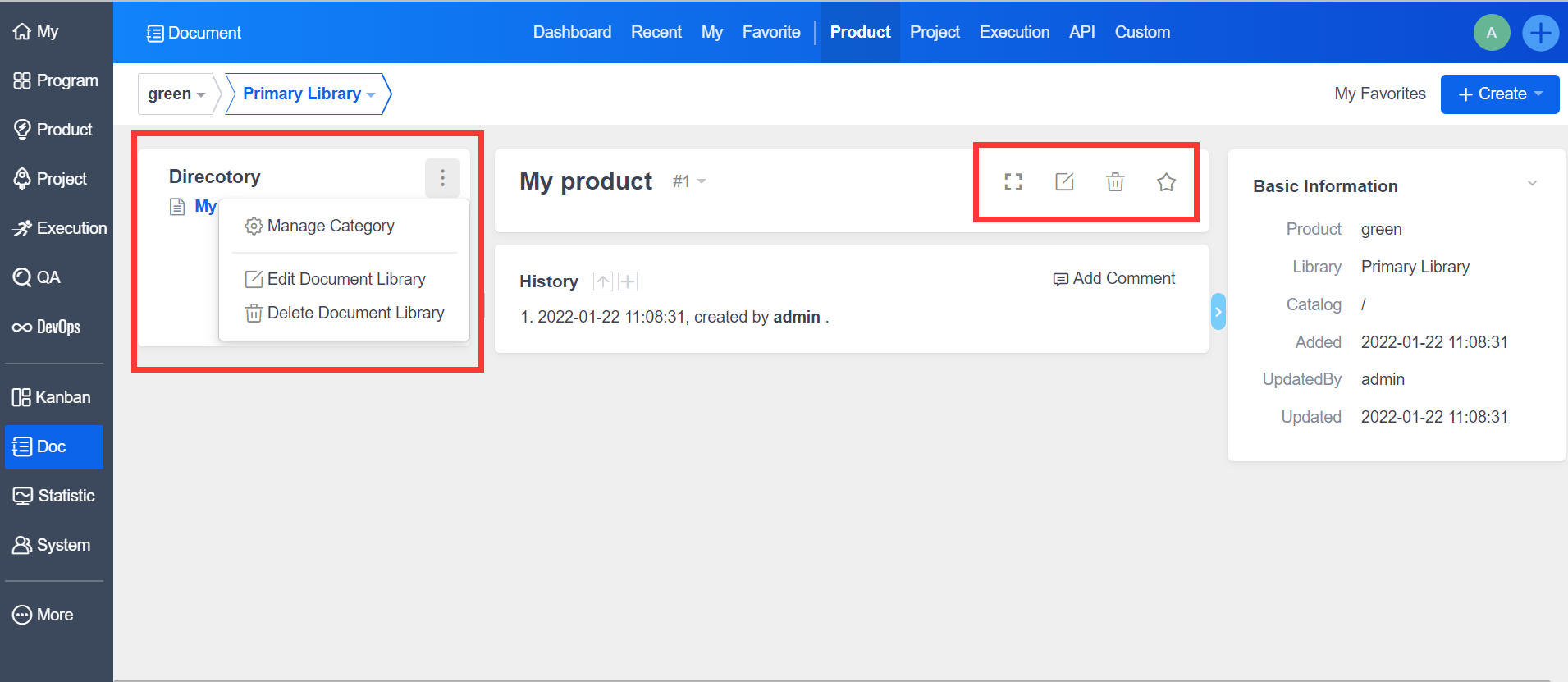This screenshot has width=1568, height=682.
Task: Click the fullscreen icon for My product
Action: [x=1013, y=182]
